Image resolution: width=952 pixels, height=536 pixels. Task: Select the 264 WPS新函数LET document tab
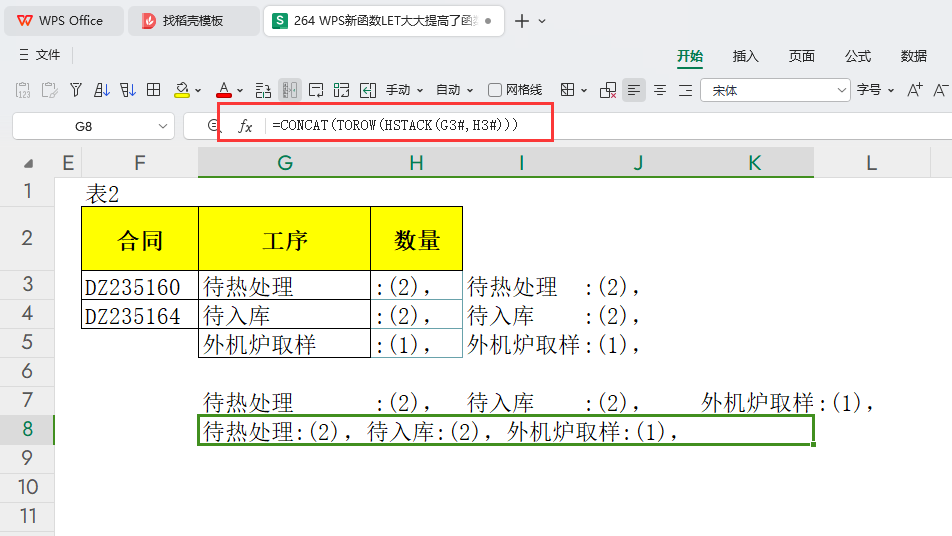pos(383,21)
